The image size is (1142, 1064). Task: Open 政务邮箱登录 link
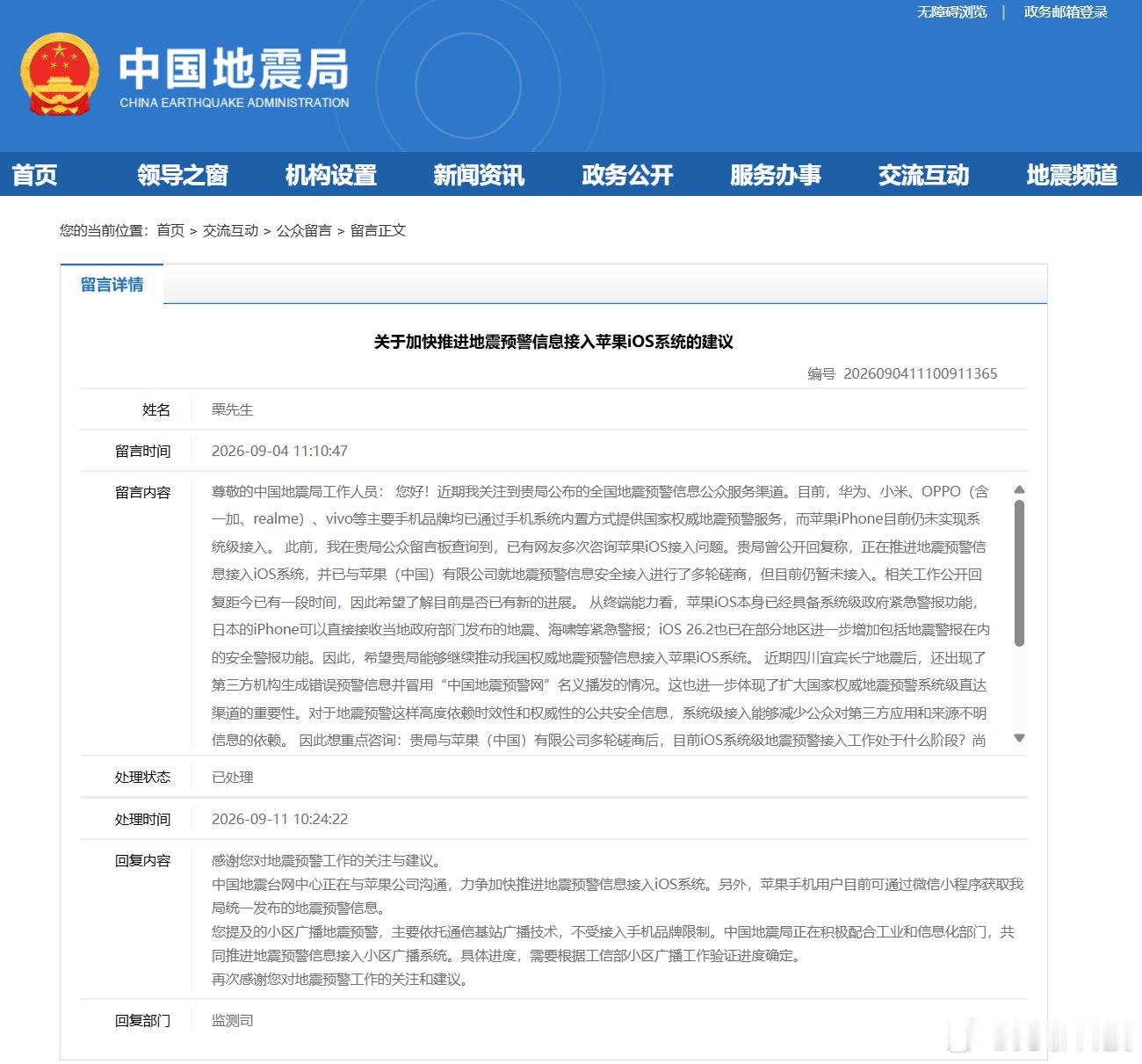(1066, 12)
